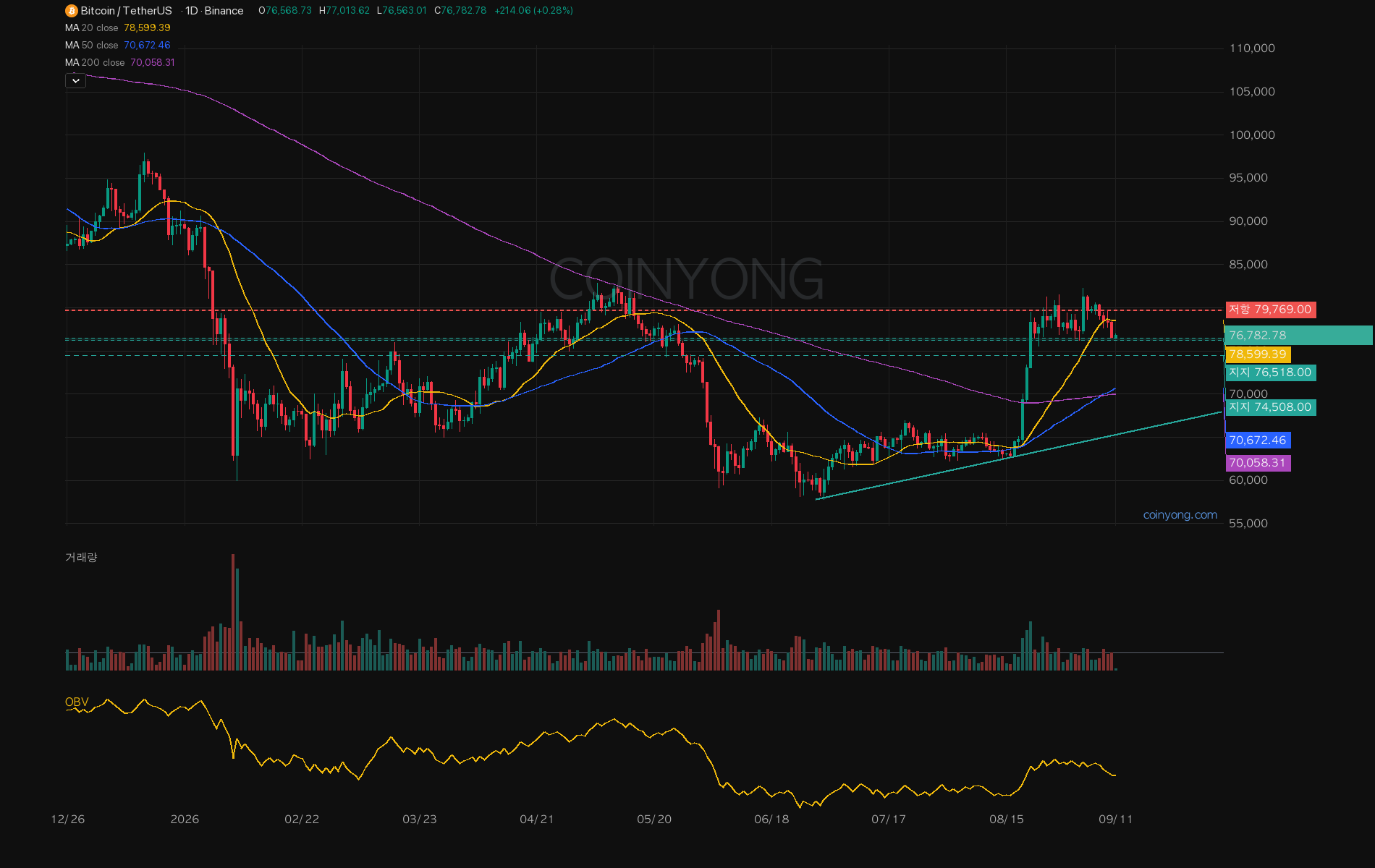
Task: Click the Binance exchange label
Action: coord(224,11)
